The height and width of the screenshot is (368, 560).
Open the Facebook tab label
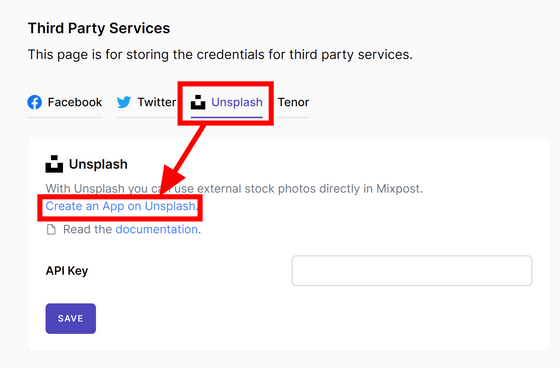pos(75,102)
